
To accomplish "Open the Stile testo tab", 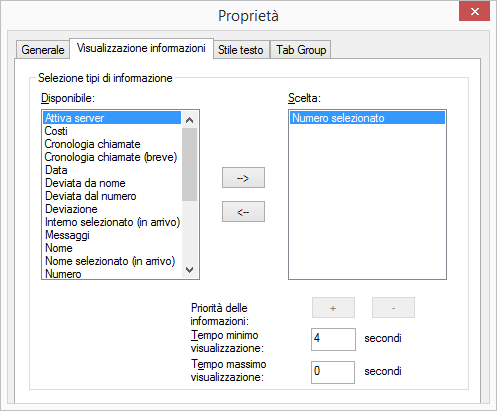I will tap(241, 50).
